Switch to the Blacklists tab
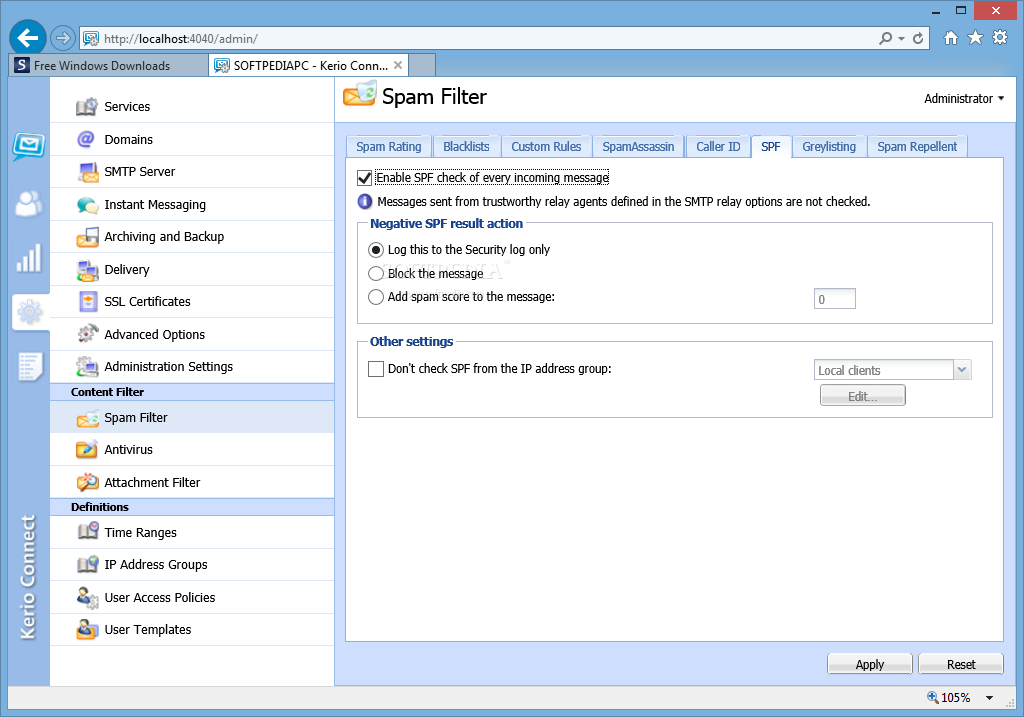 pyautogui.click(x=466, y=147)
